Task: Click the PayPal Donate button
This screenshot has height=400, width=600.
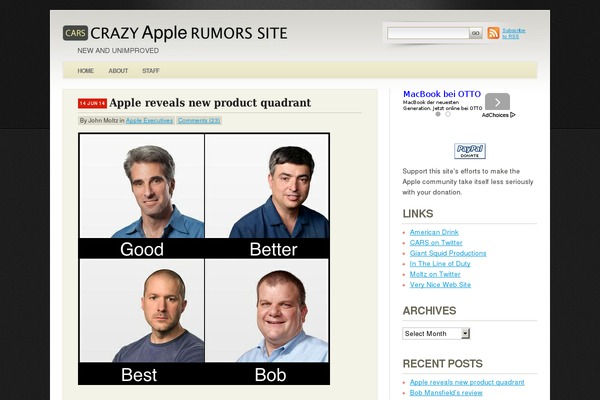Action: tap(470, 151)
